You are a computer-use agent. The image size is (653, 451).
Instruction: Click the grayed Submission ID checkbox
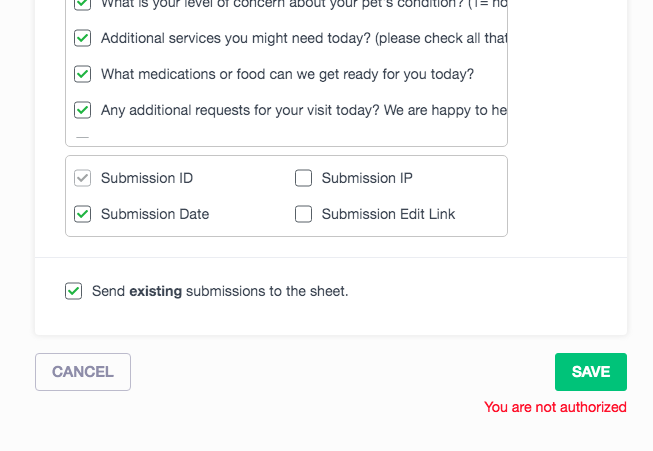pyautogui.click(x=83, y=178)
